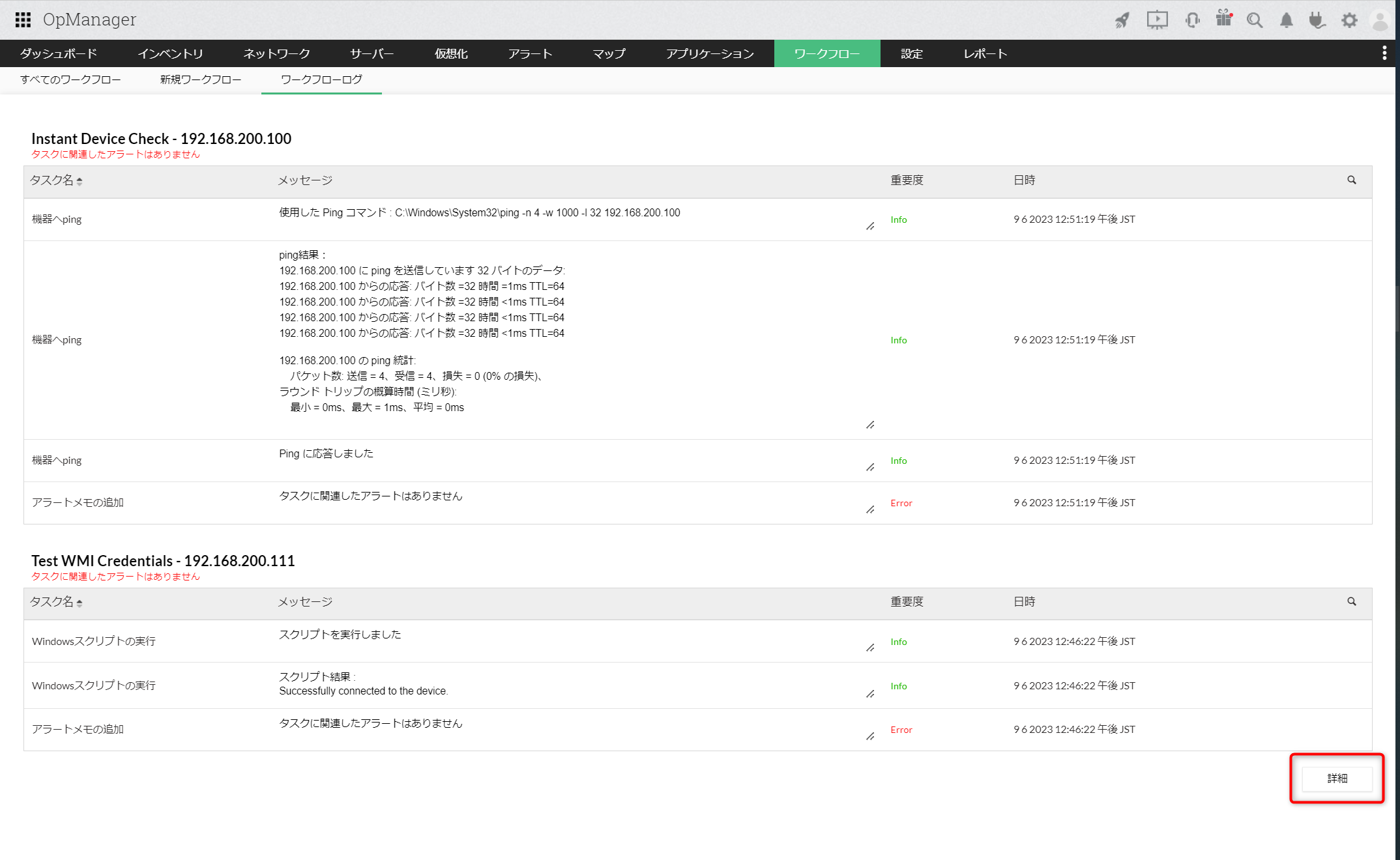Open the three-dot navigation overflow menu

coord(1384,53)
